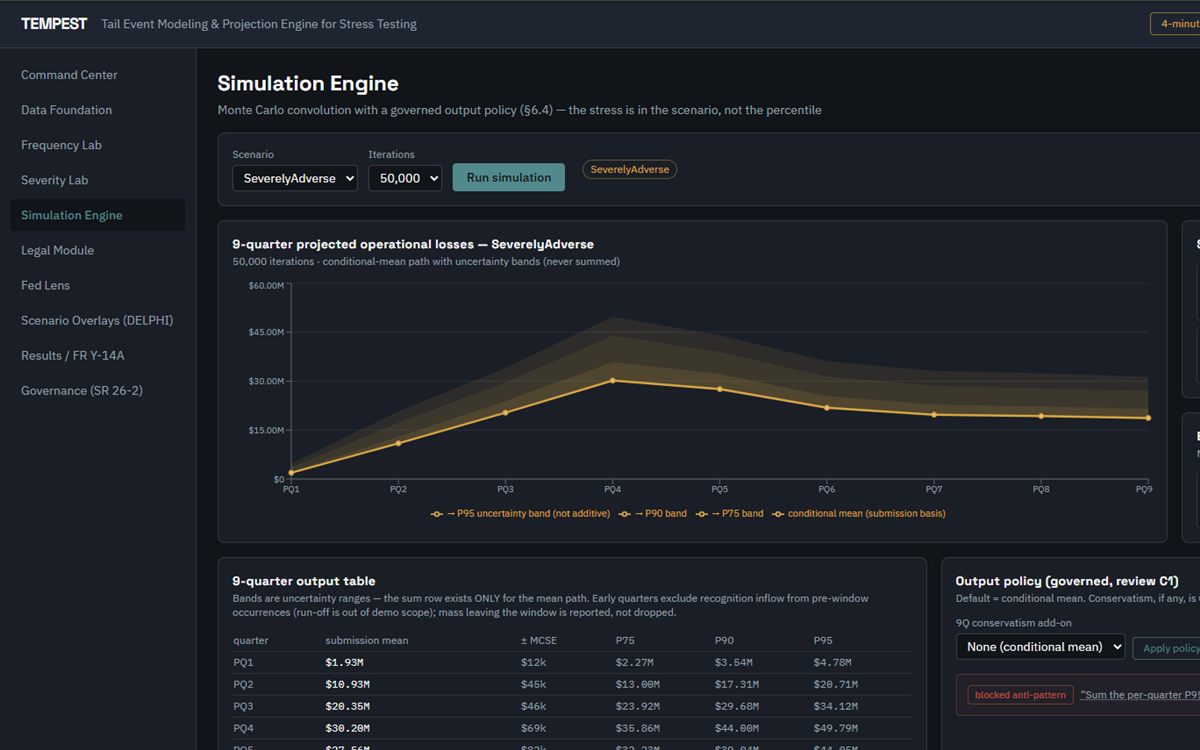Click the P95 column header
Screen dimensions: 1200x750
(x=824, y=640)
